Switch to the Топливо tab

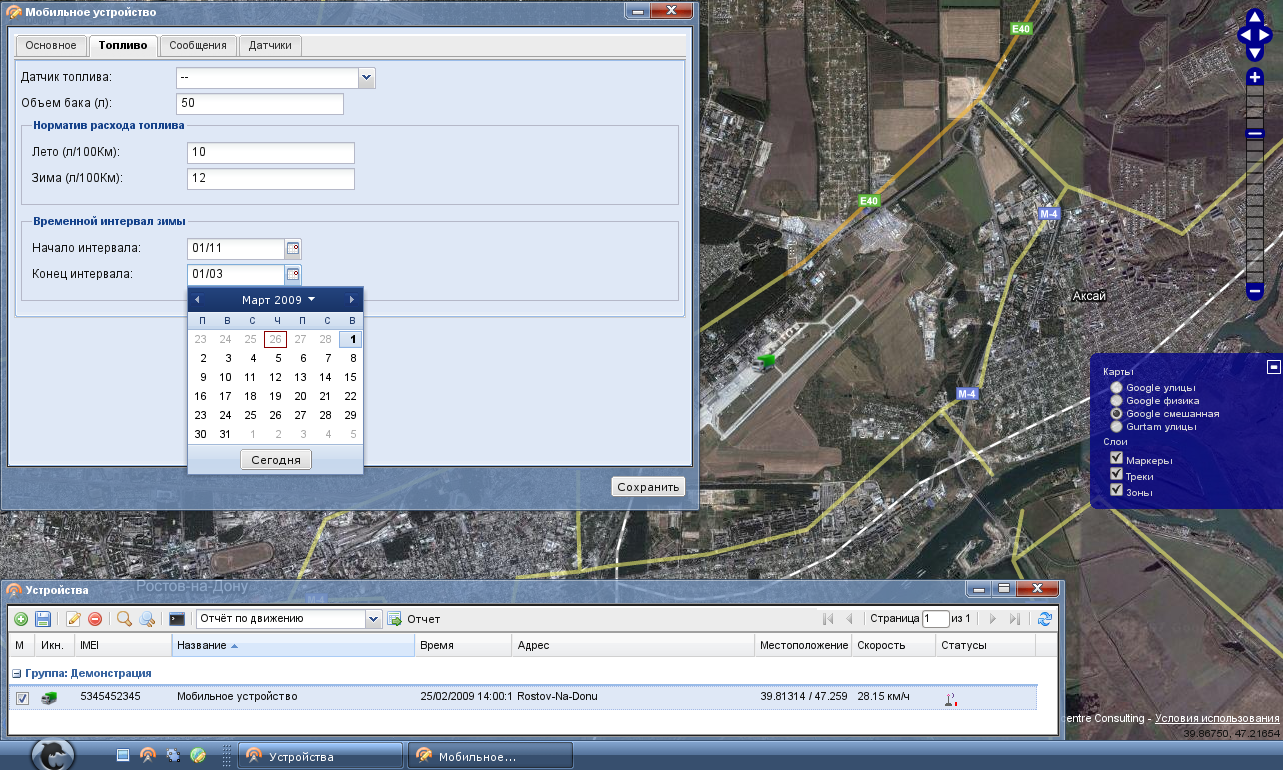click(123, 45)
